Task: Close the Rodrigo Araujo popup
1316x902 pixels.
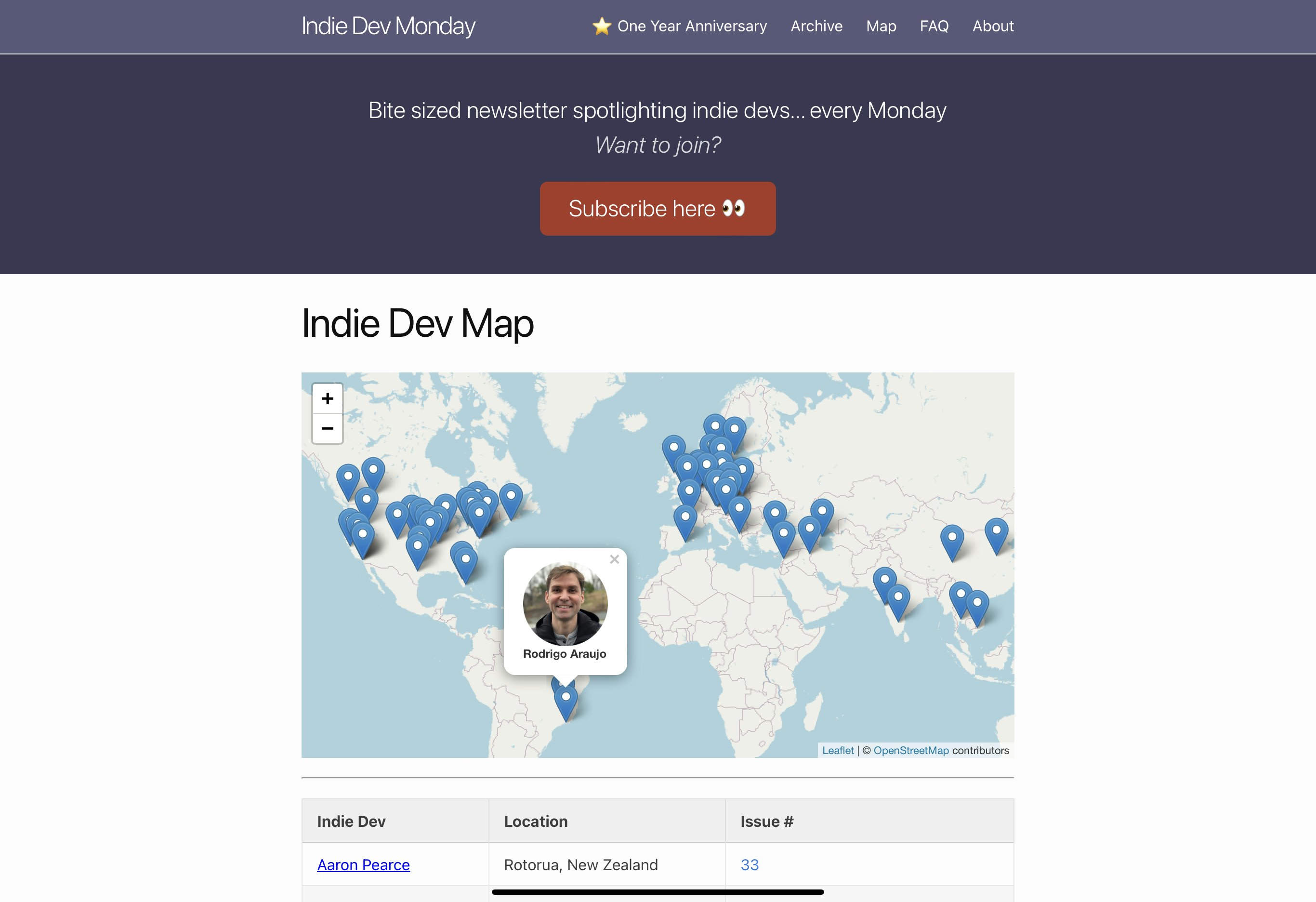Action: [x=614, y=559]
